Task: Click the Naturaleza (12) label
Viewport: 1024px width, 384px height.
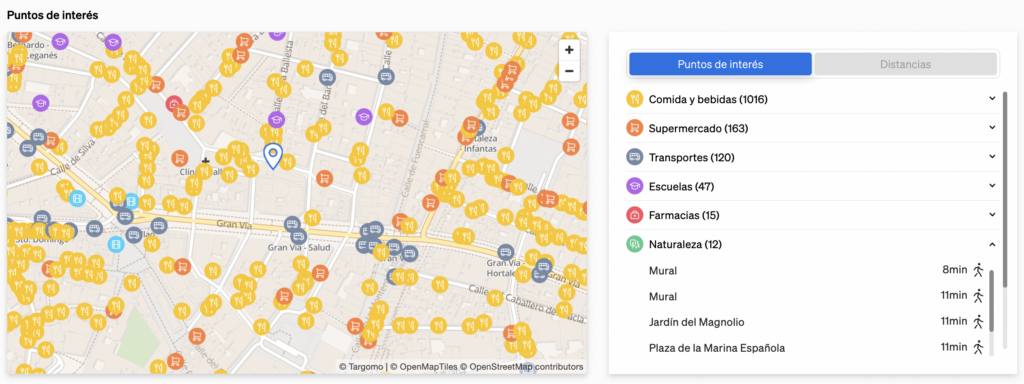Action: point(685,244)
